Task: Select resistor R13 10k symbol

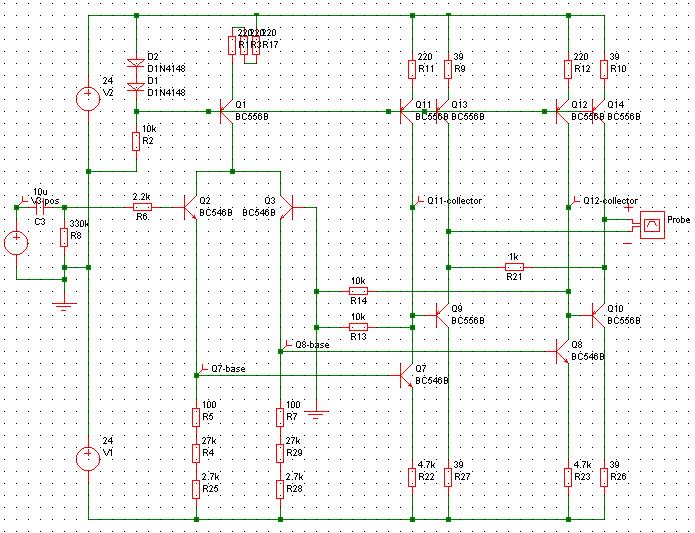Action: (x=358, y=327)
